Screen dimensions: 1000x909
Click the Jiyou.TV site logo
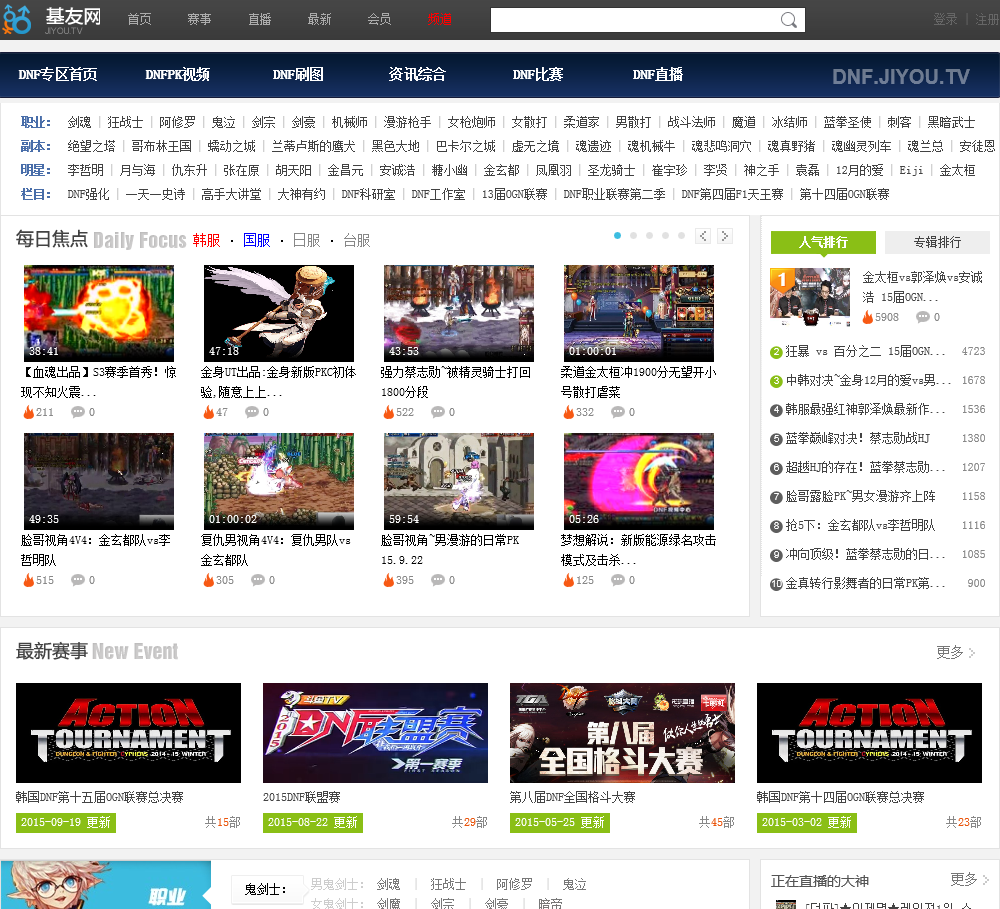[52, 20]
